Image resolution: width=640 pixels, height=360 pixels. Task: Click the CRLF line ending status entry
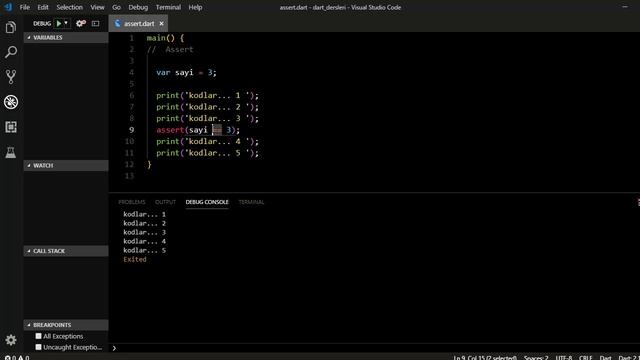[x=585, y=358]
